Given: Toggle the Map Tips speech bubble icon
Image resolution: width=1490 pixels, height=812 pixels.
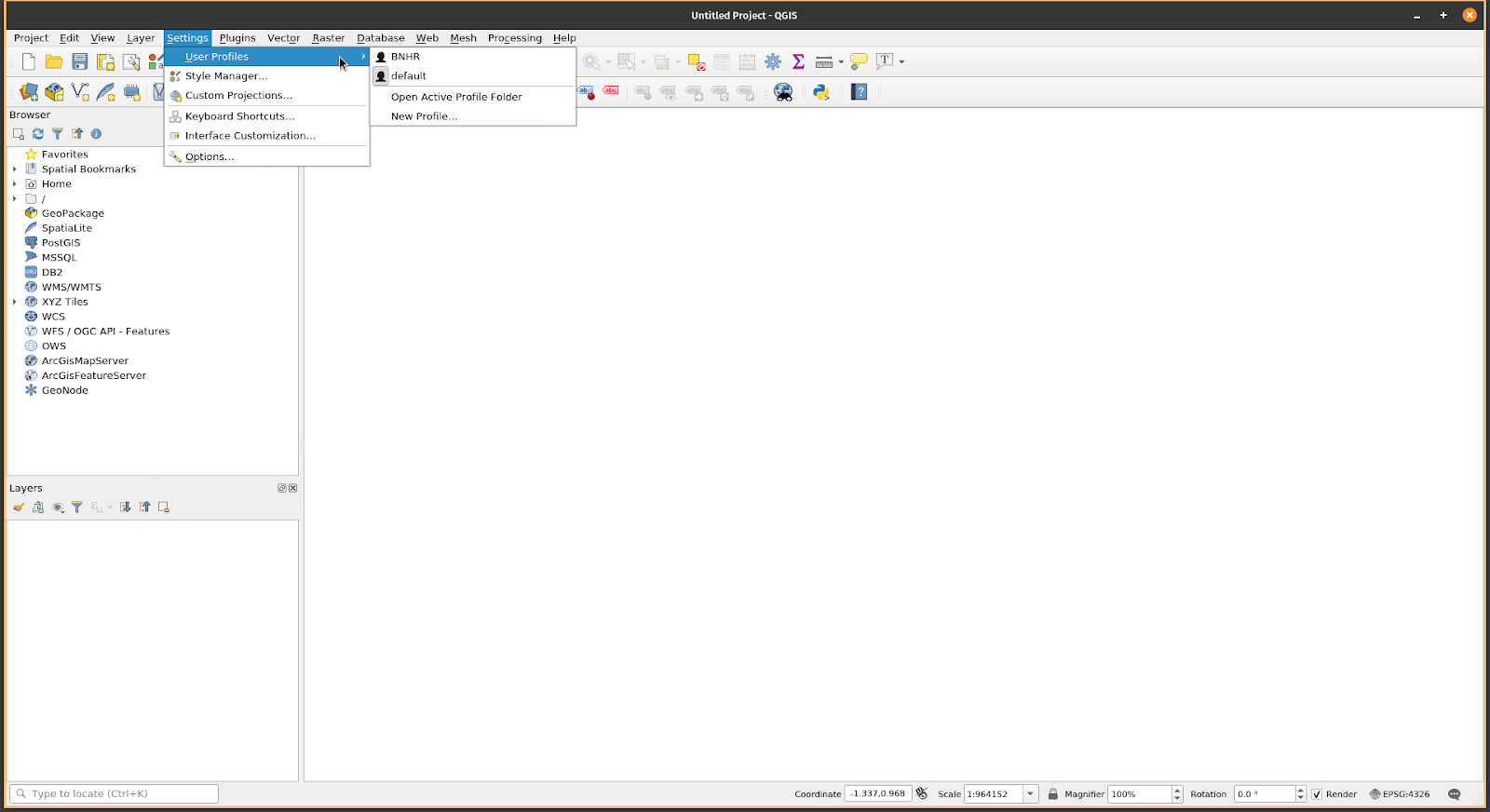Looking at the screenshot, I should click(x=859, y=61).
